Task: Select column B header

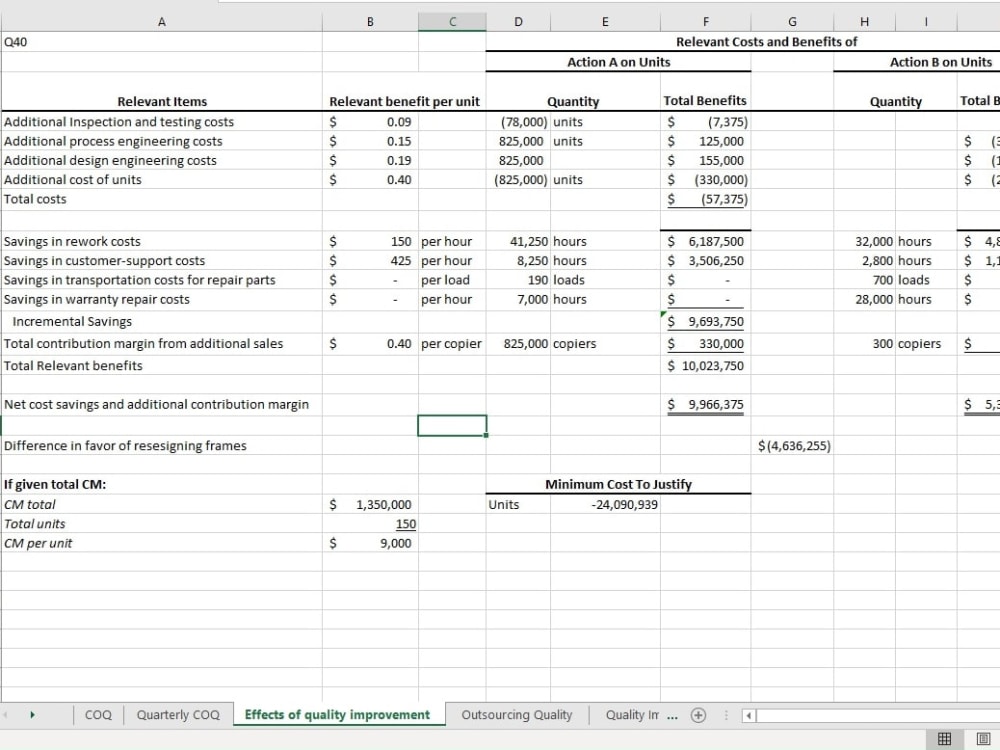Action: 370,22
